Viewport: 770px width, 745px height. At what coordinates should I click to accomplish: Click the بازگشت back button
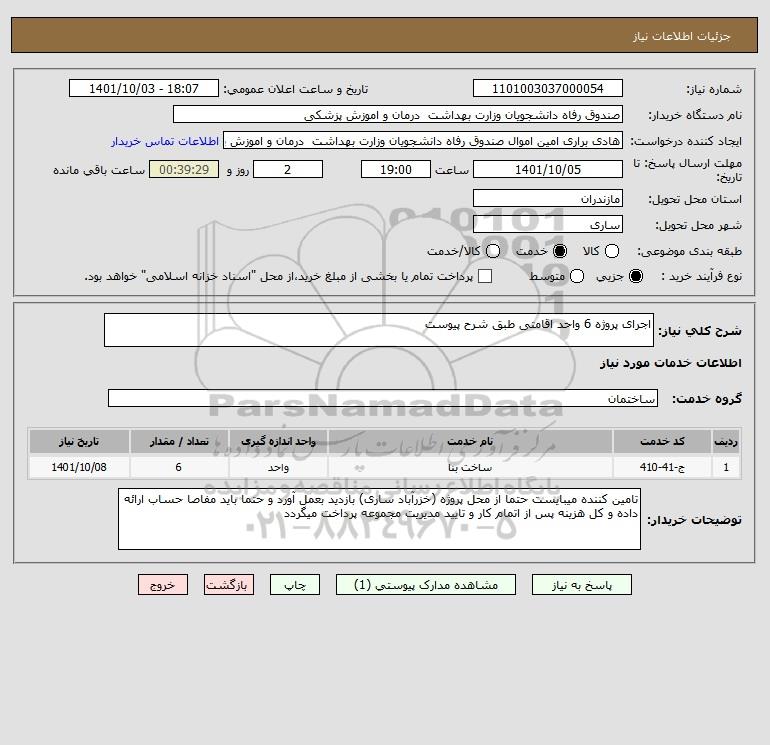coord(229,585)
